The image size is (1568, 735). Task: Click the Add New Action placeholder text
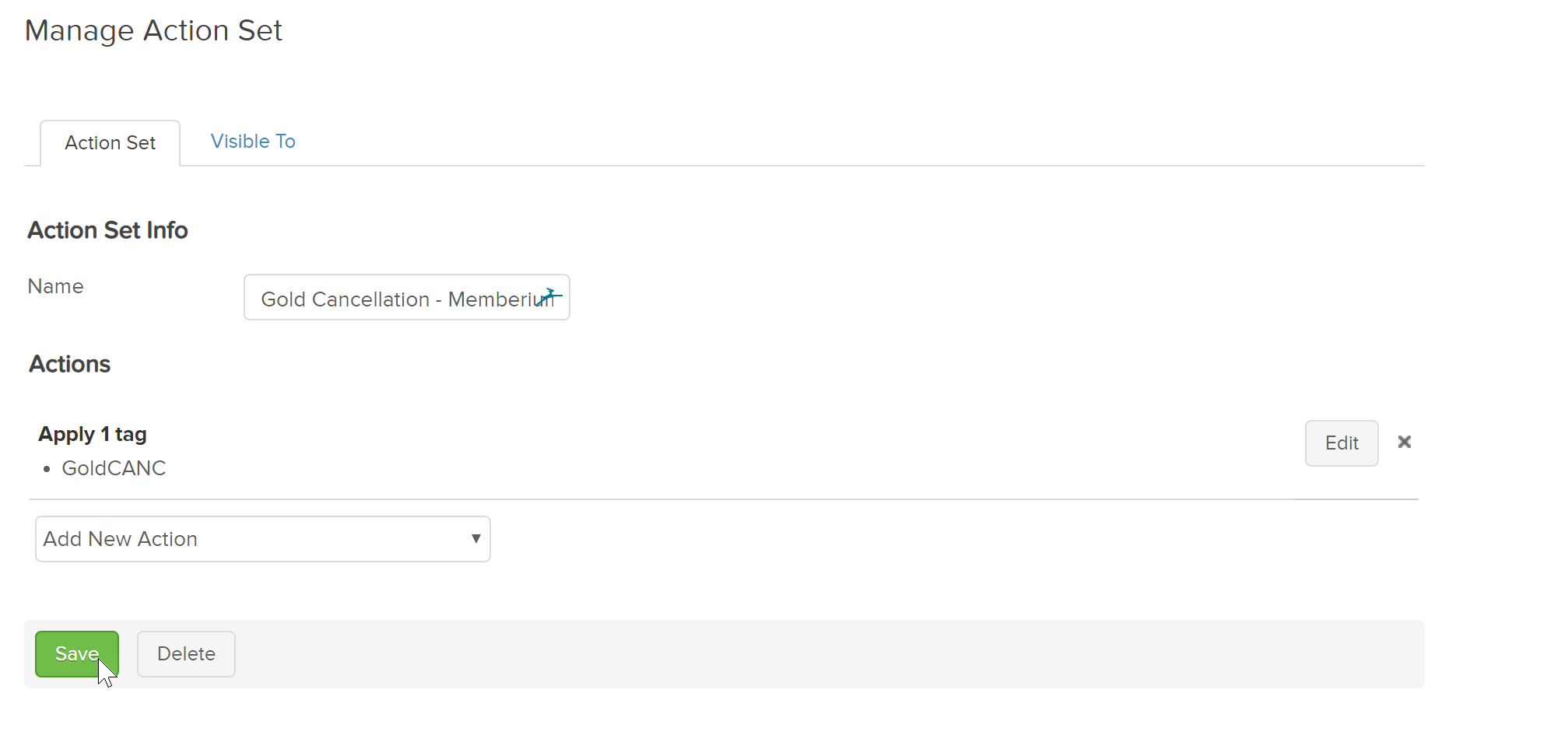coord(121,539)
